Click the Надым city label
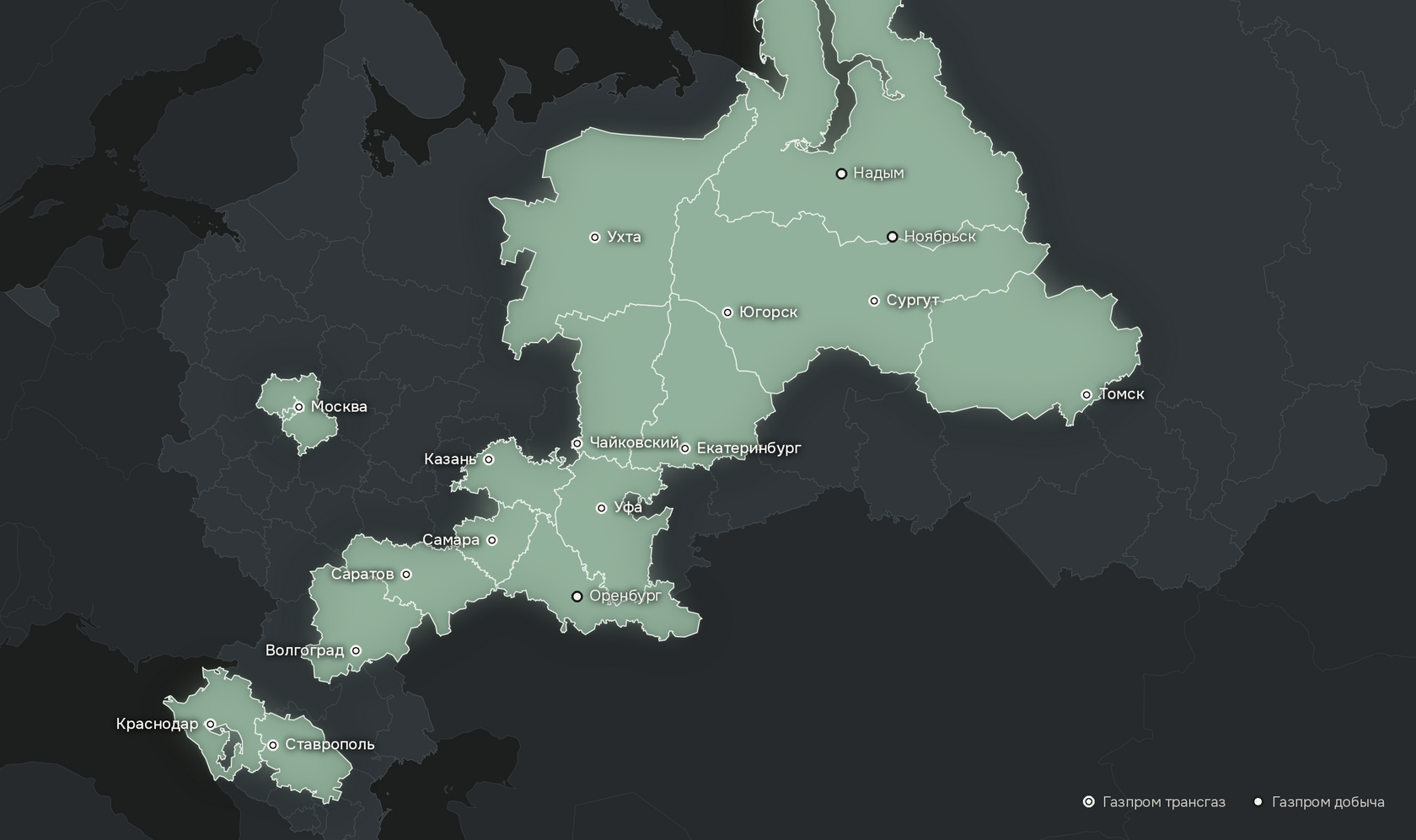1416x840 pixels. (879, 173)
